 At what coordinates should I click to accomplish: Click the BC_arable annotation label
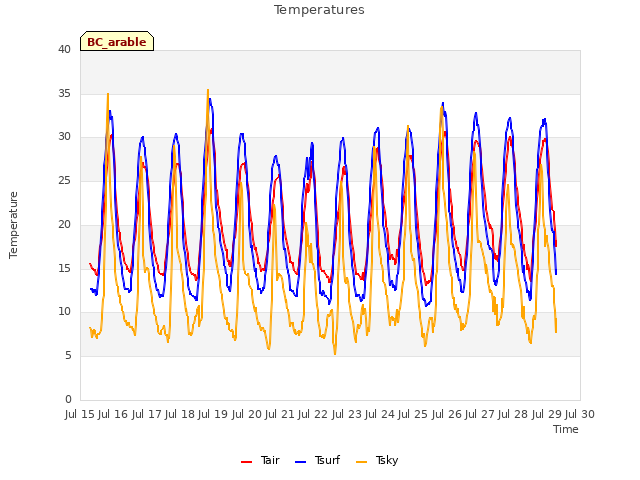pyautogui.click(x=117, y=42)
